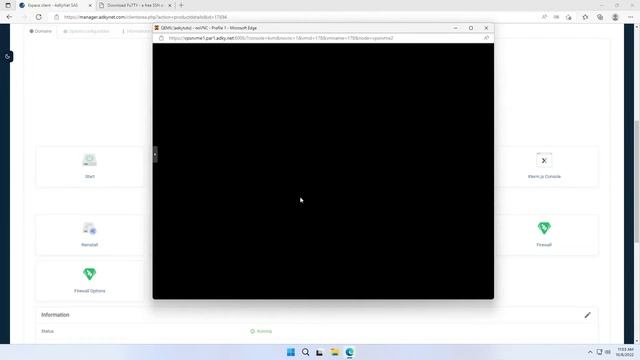Open browser Collections
Image resolution: width=640 pixels, height=360 pixels.
tap(600, 17)
